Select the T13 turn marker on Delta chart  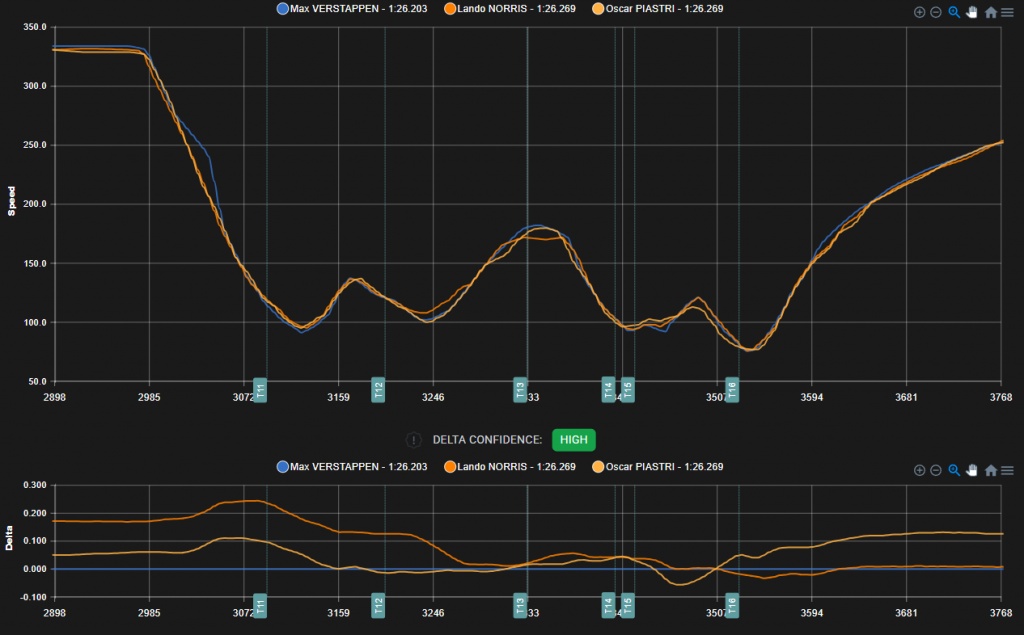(x=520, y=605)
